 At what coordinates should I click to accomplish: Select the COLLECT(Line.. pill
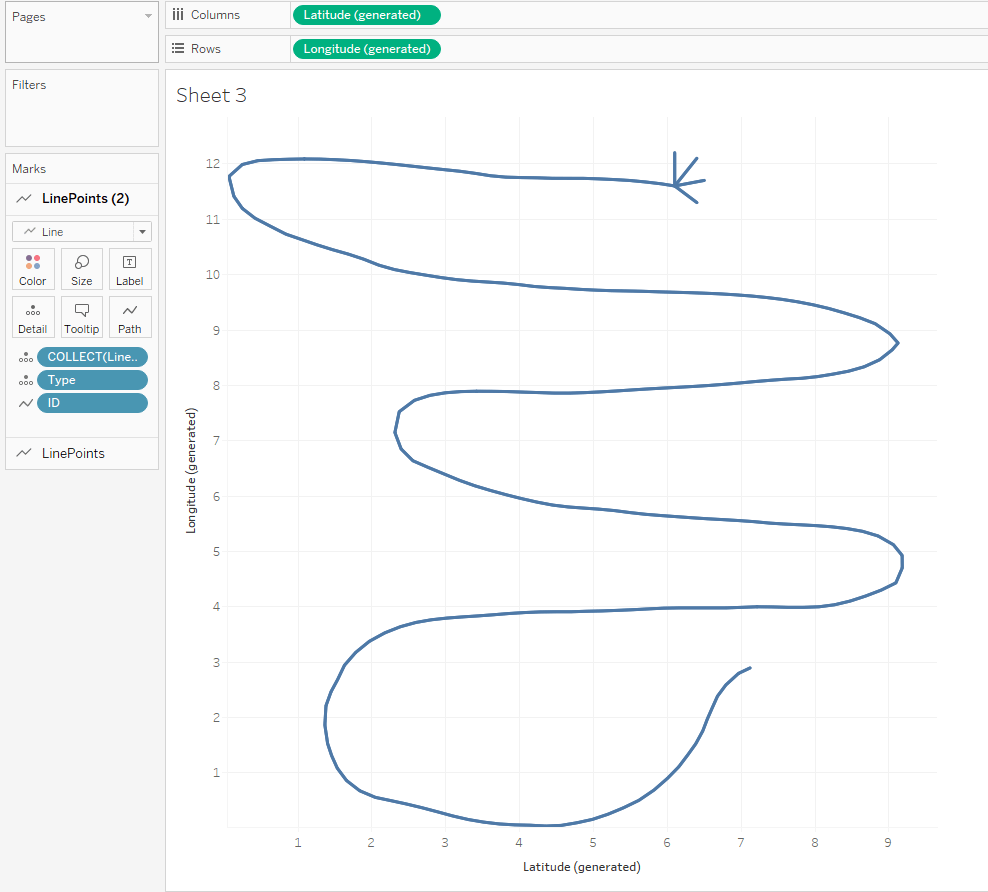[x=93, y=357]
